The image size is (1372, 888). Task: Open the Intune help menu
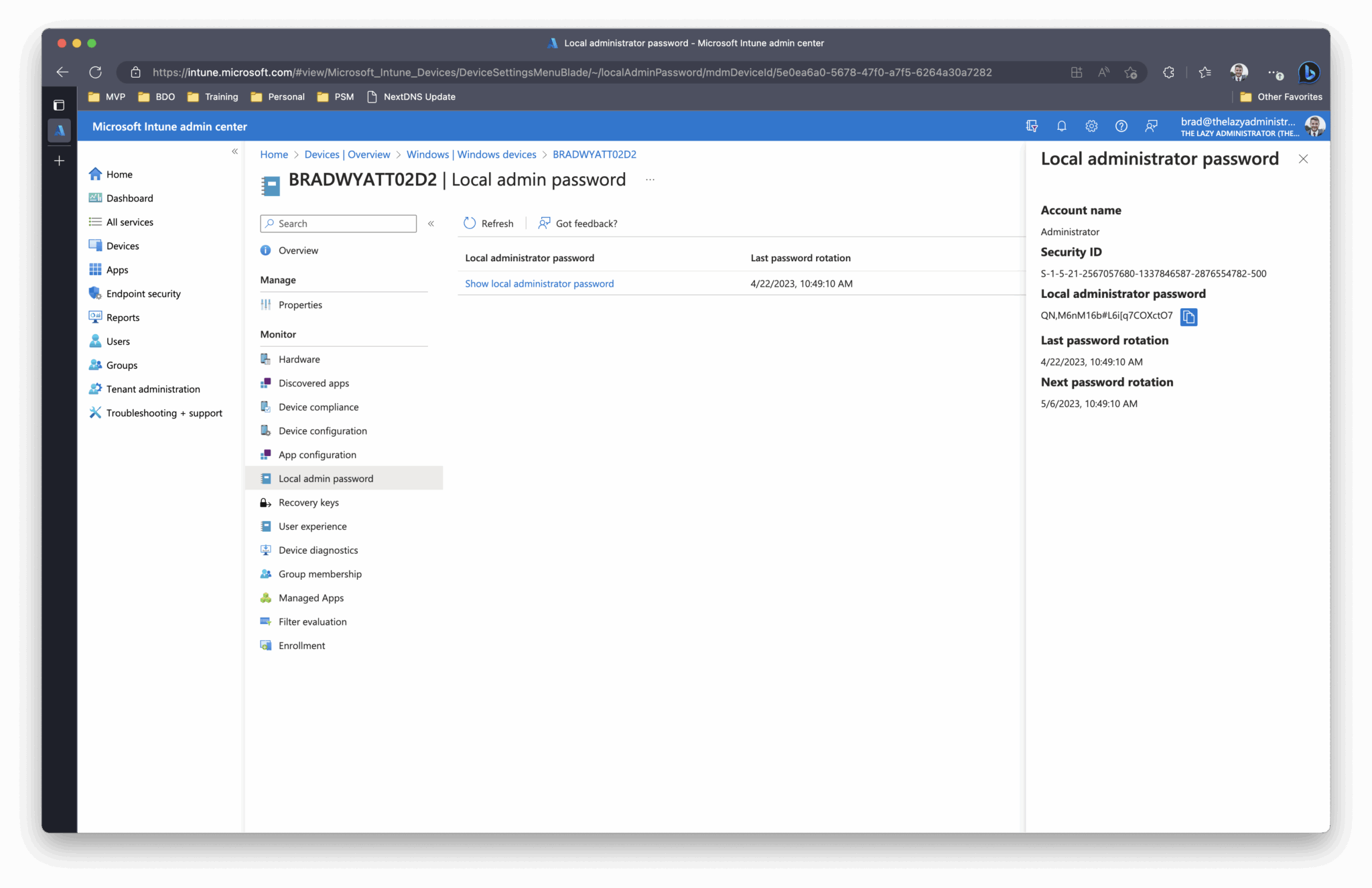coord(1121,126)
